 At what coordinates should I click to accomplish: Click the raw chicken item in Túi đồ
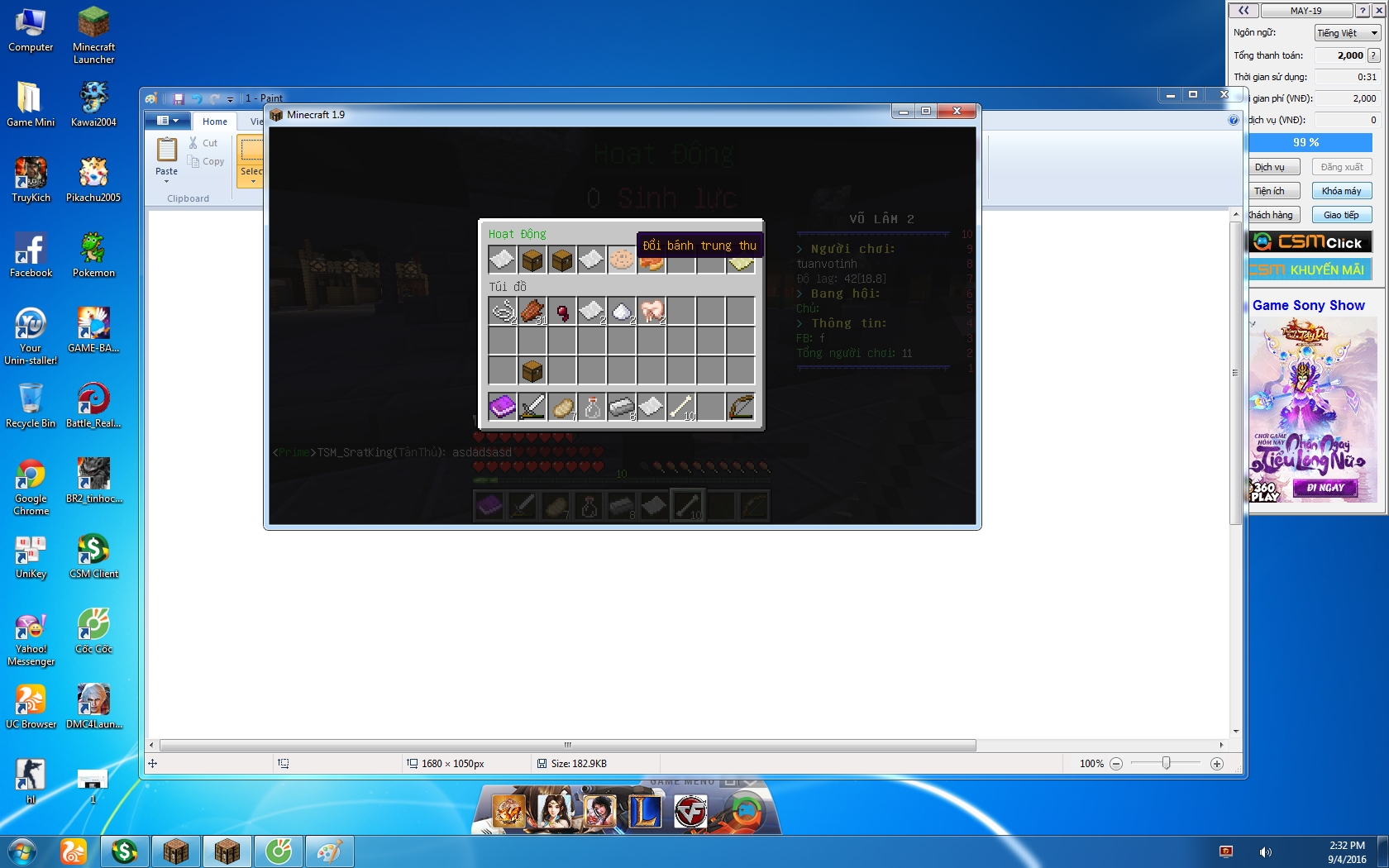coord(652,311)
